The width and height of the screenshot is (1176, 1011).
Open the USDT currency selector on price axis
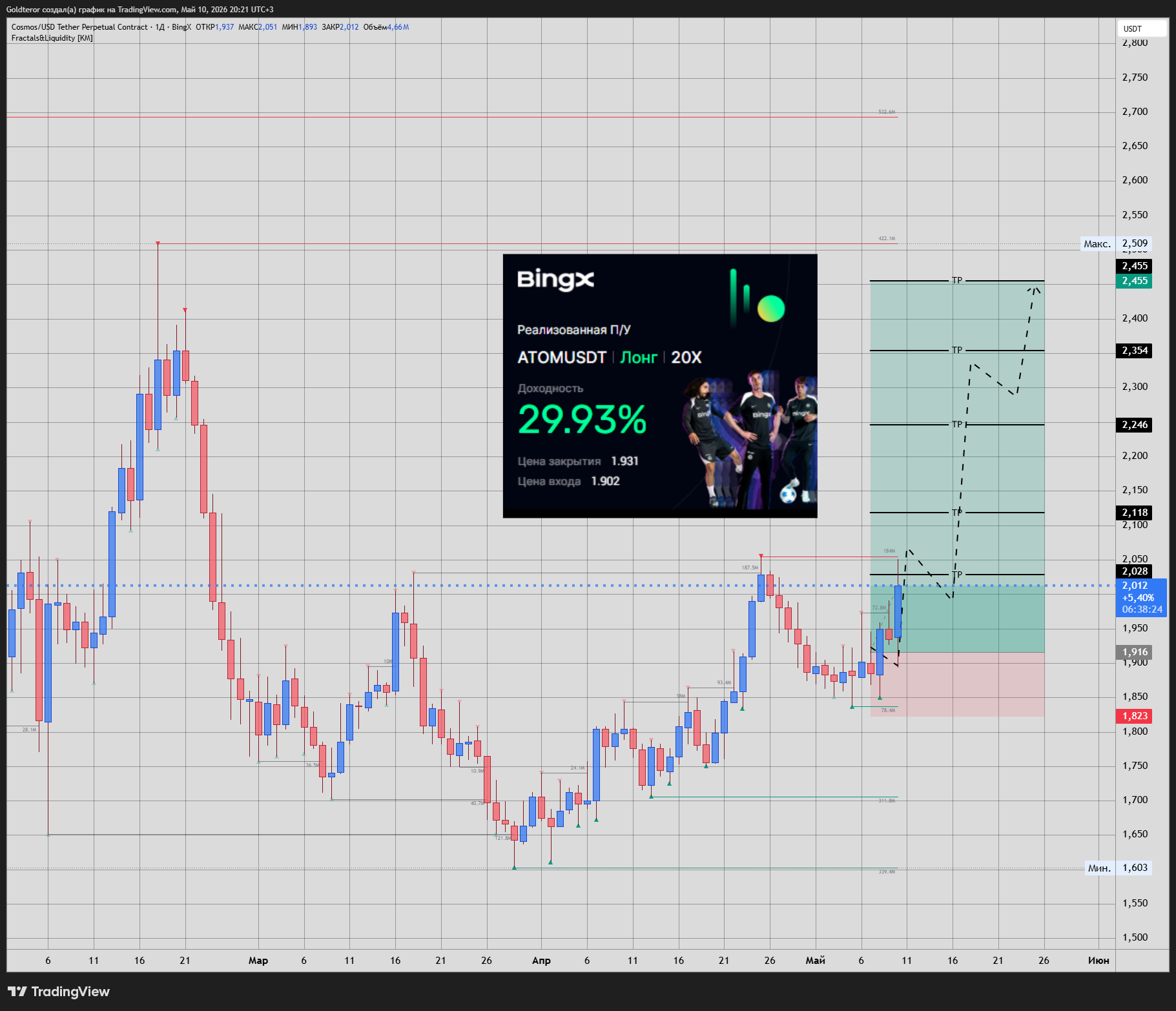pos(1142,28)
